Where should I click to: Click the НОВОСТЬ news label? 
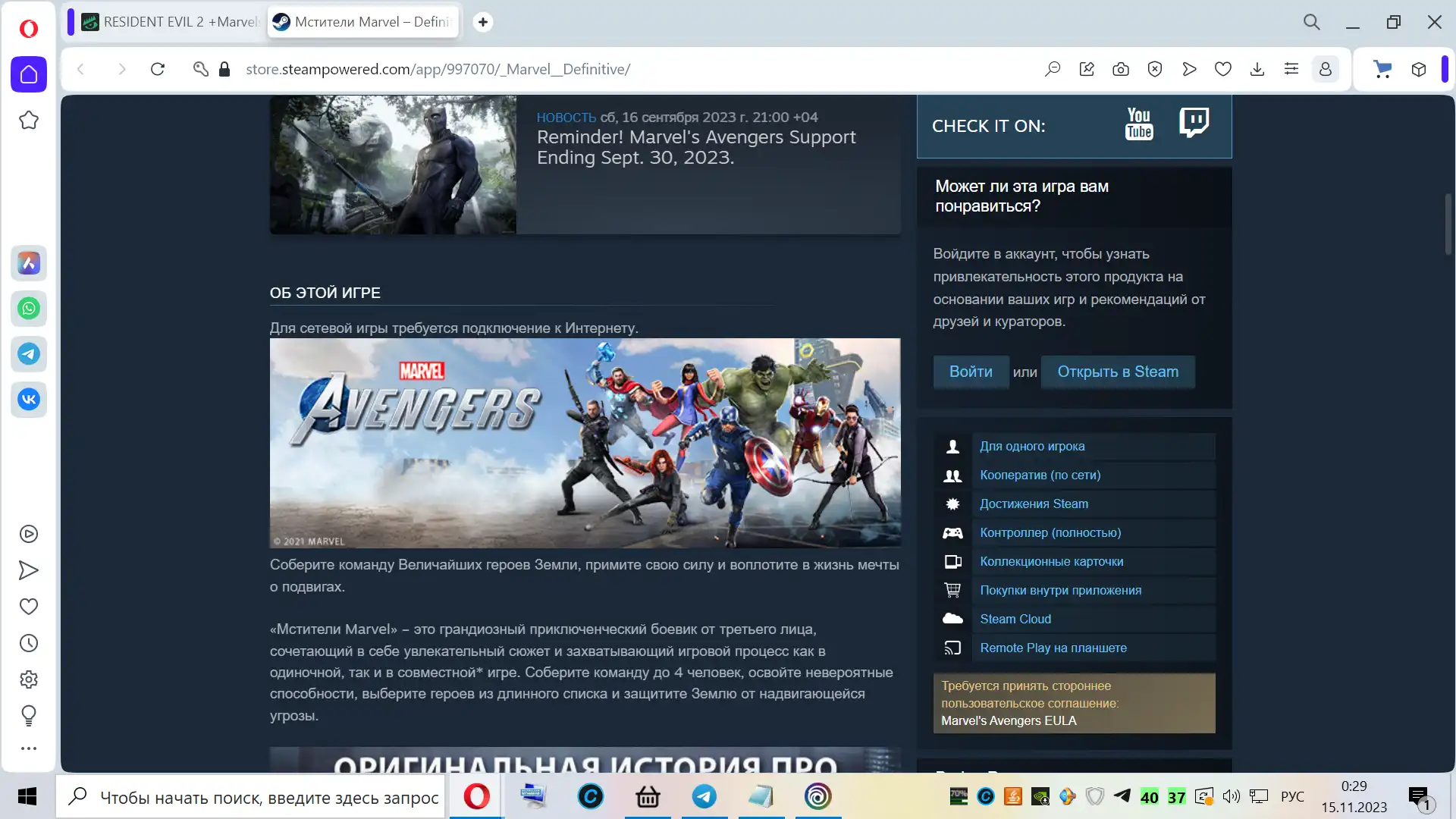[566, 118]
